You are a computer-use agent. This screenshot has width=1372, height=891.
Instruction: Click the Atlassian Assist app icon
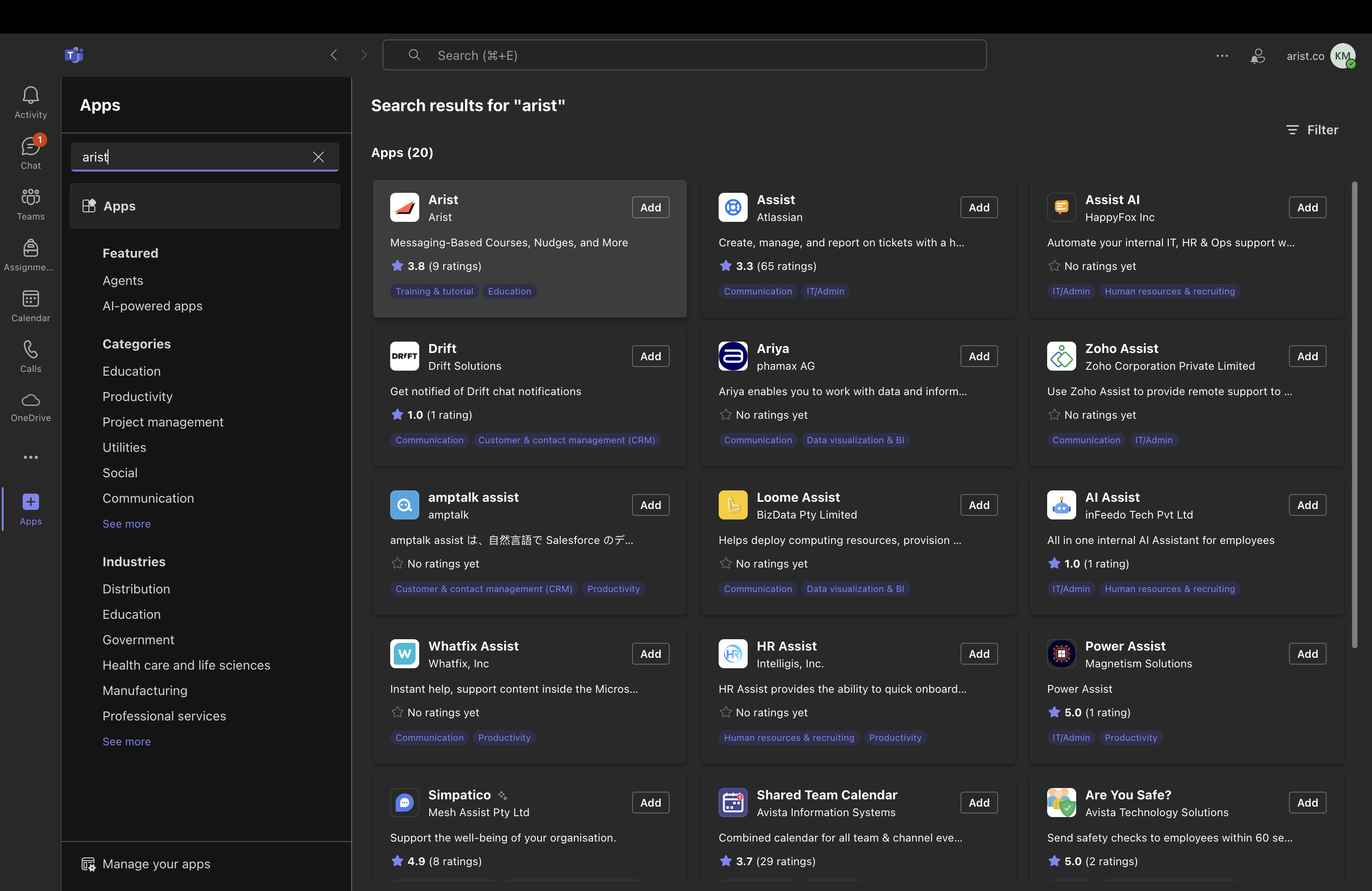pos(733,207)
